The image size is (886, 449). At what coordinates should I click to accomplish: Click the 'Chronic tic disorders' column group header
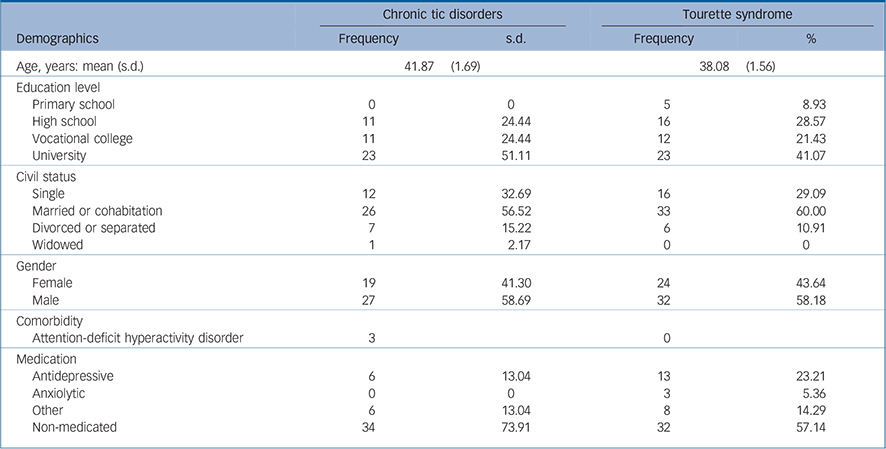pyautogui.click(x=442, y=15)
